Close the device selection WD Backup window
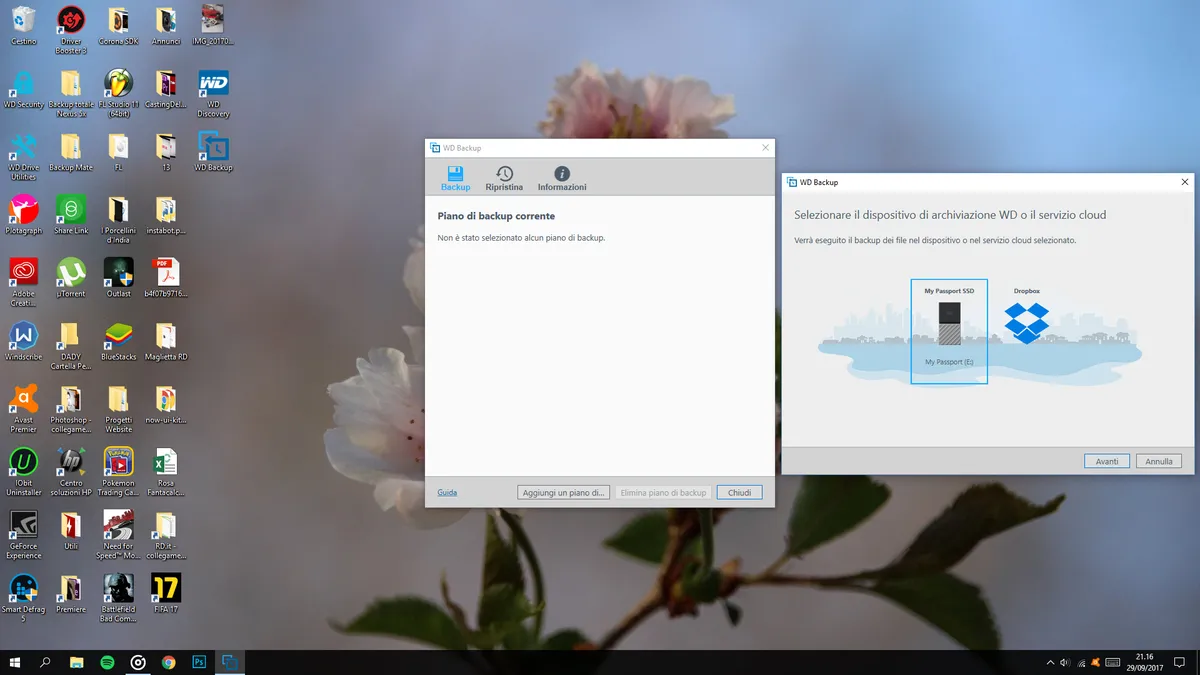The height and width of the screenshot is (675, 1200). (1185, 182)
